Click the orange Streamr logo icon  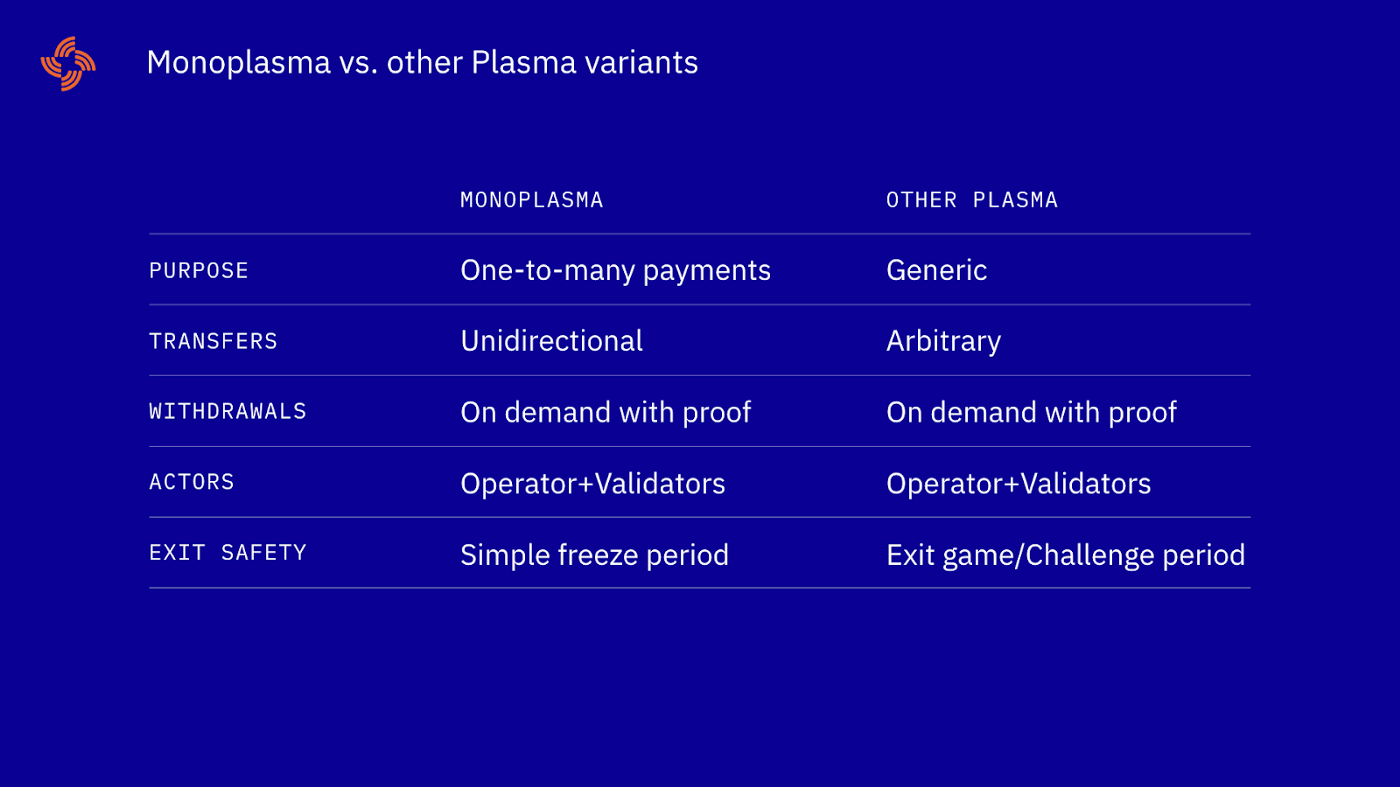(x=68, y=63)
